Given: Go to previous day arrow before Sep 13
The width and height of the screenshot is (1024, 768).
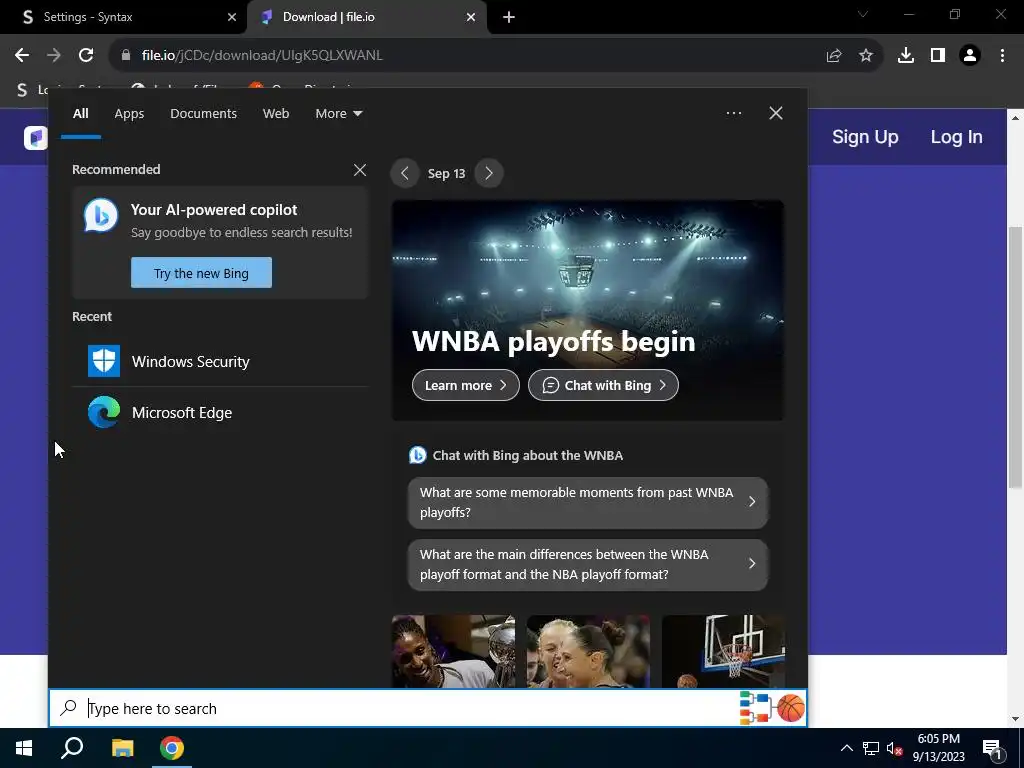Looking at the screenshot, I should 404,173.
